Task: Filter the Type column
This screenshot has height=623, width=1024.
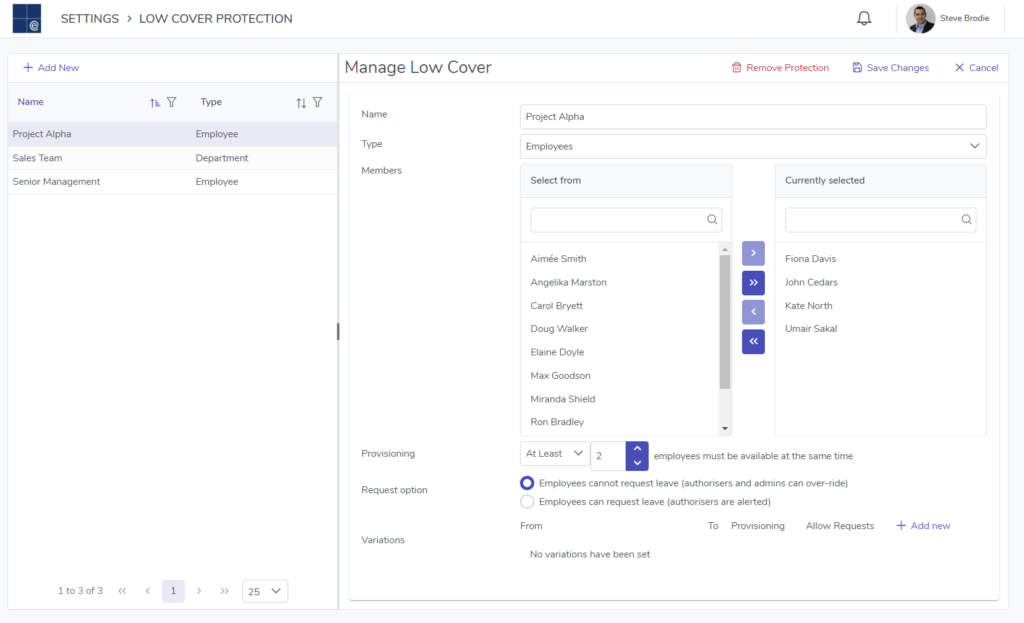Action: point(317,103)
